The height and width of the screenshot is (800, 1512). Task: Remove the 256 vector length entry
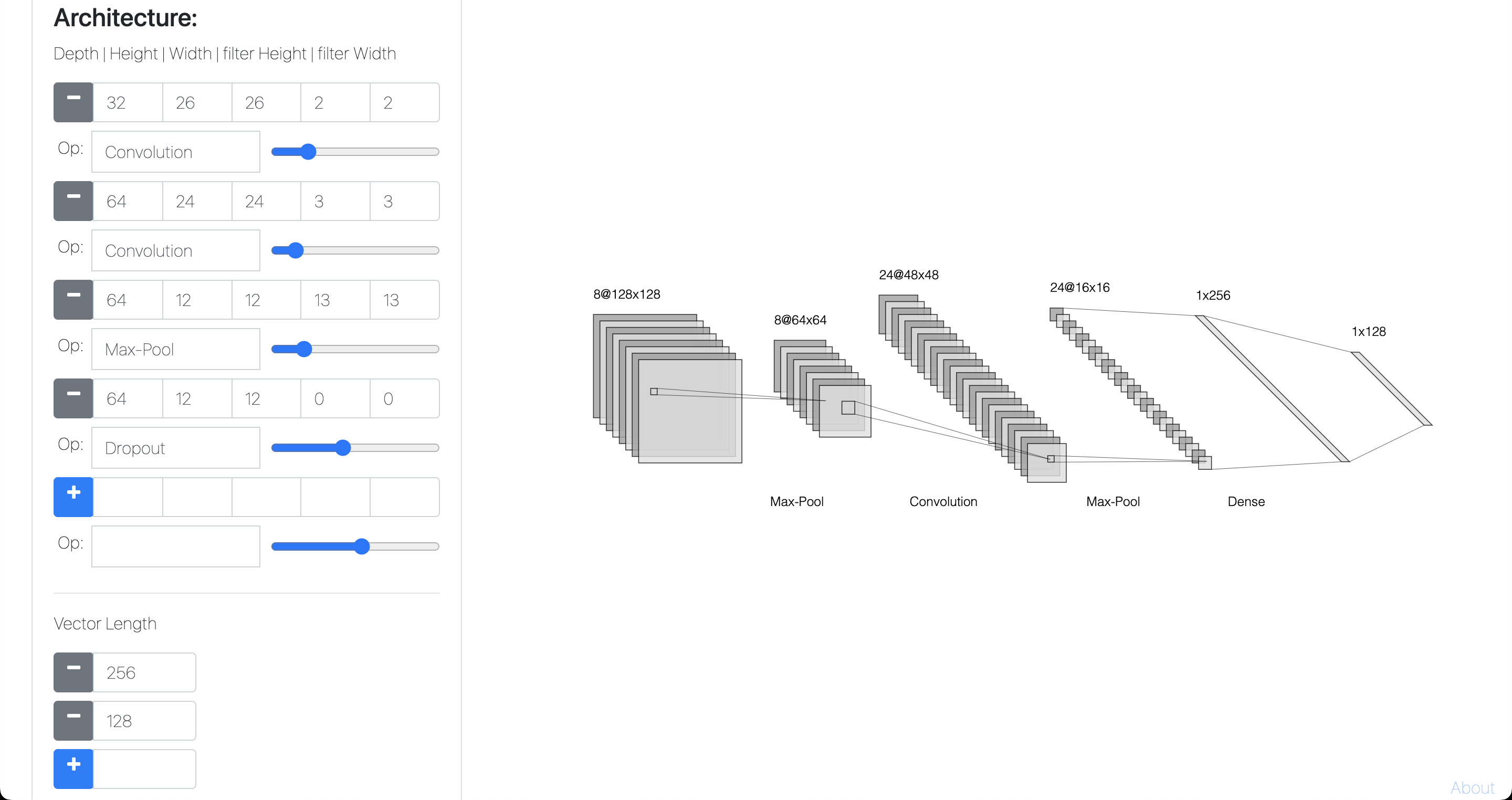73,672
